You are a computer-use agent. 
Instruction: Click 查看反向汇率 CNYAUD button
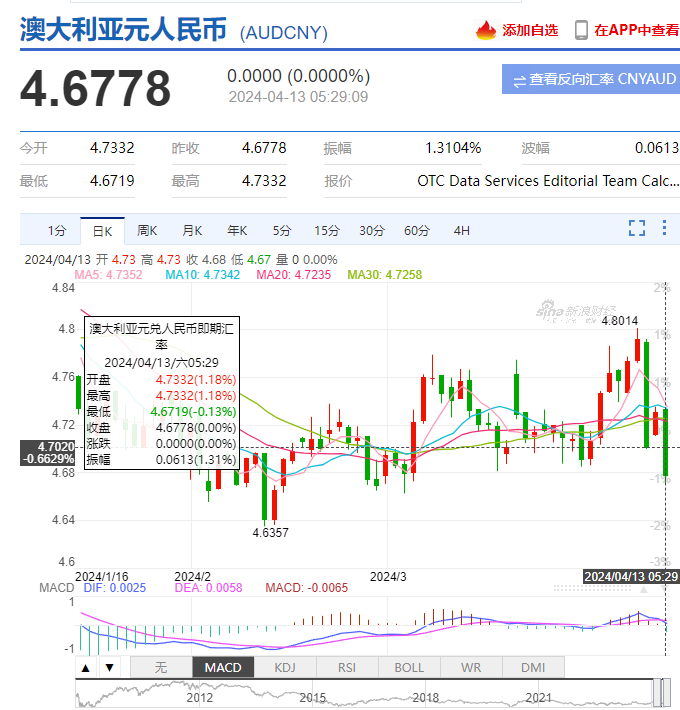pyautogui.click(x=590, y=79)
